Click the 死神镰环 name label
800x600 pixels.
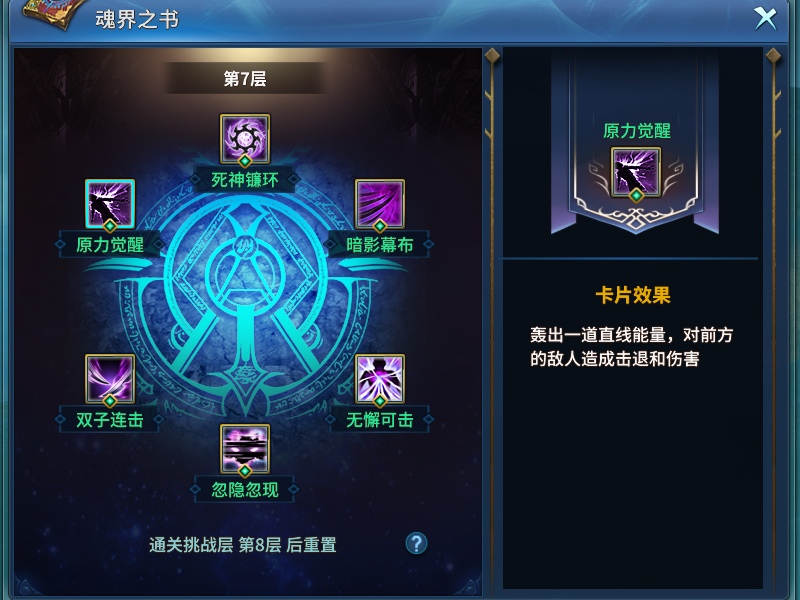(x=245, y=180)
